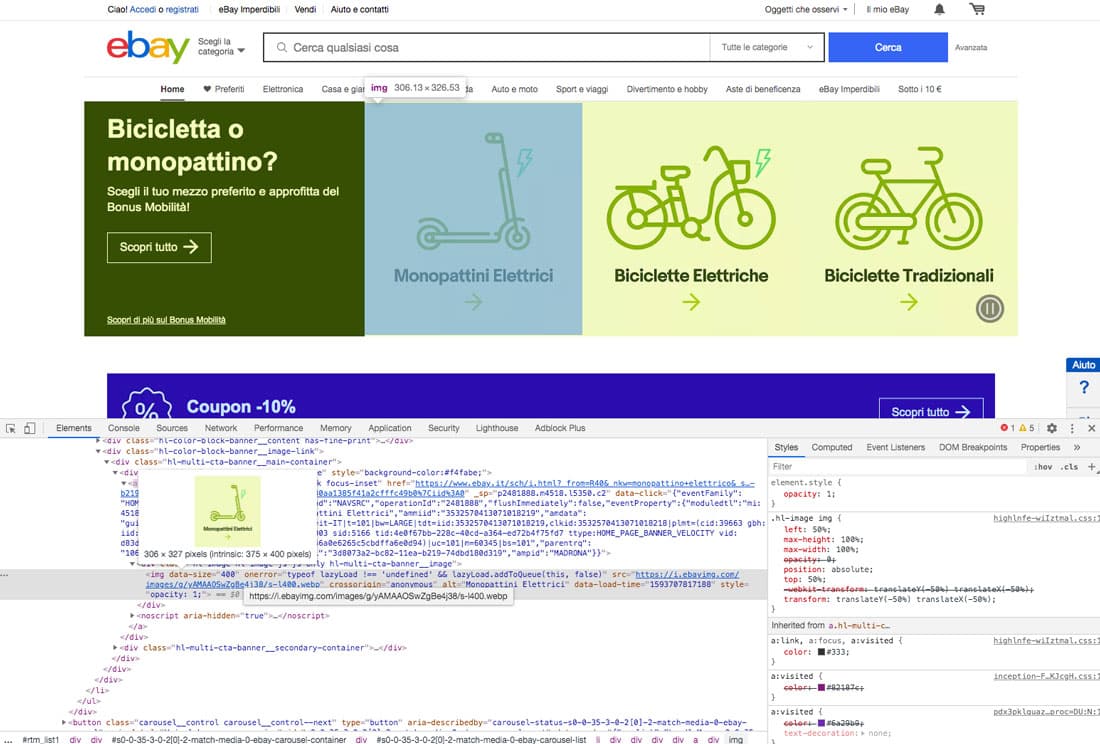Show more Styles sidebar tabs with double chevron
Image resolution: width=1100 pixels, height=744 pixels.
pos(1077,447)
